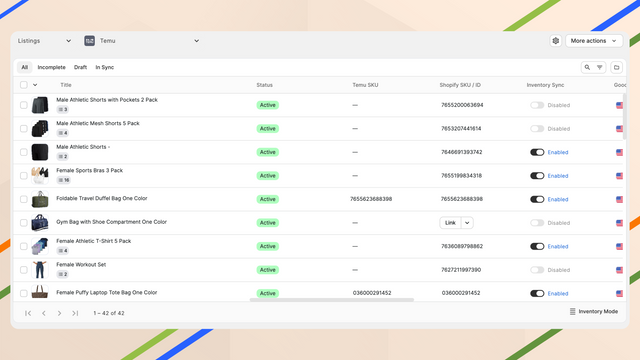This screenshot has height=360, width=640.
Task: Click variant count badge 16 under Sports Bras
Action: [x=64, y=180]
